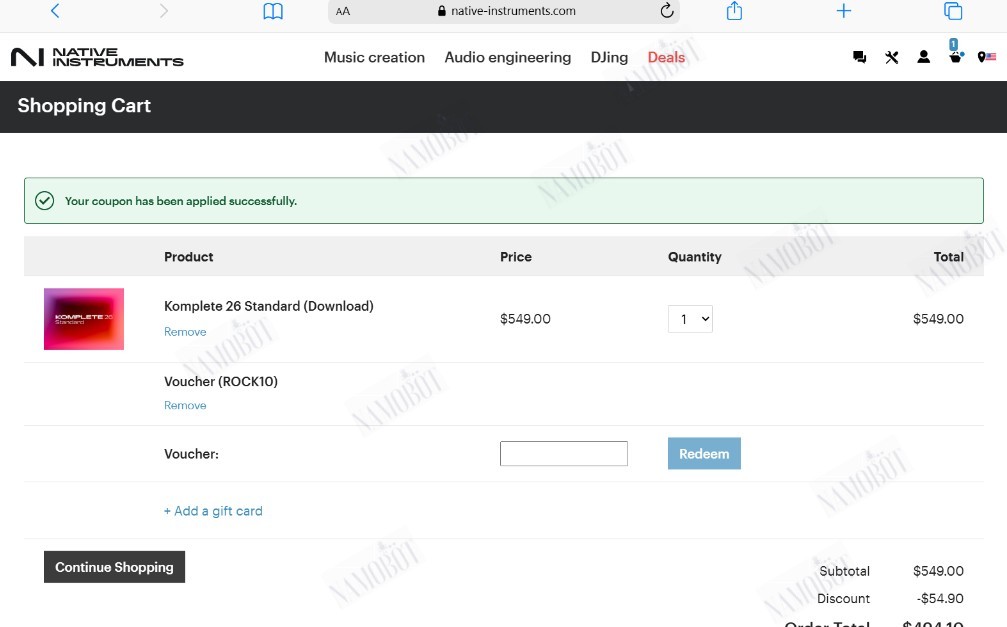Change region via the flag location icon
This screenshot has width=1007, height=627.
986,57
